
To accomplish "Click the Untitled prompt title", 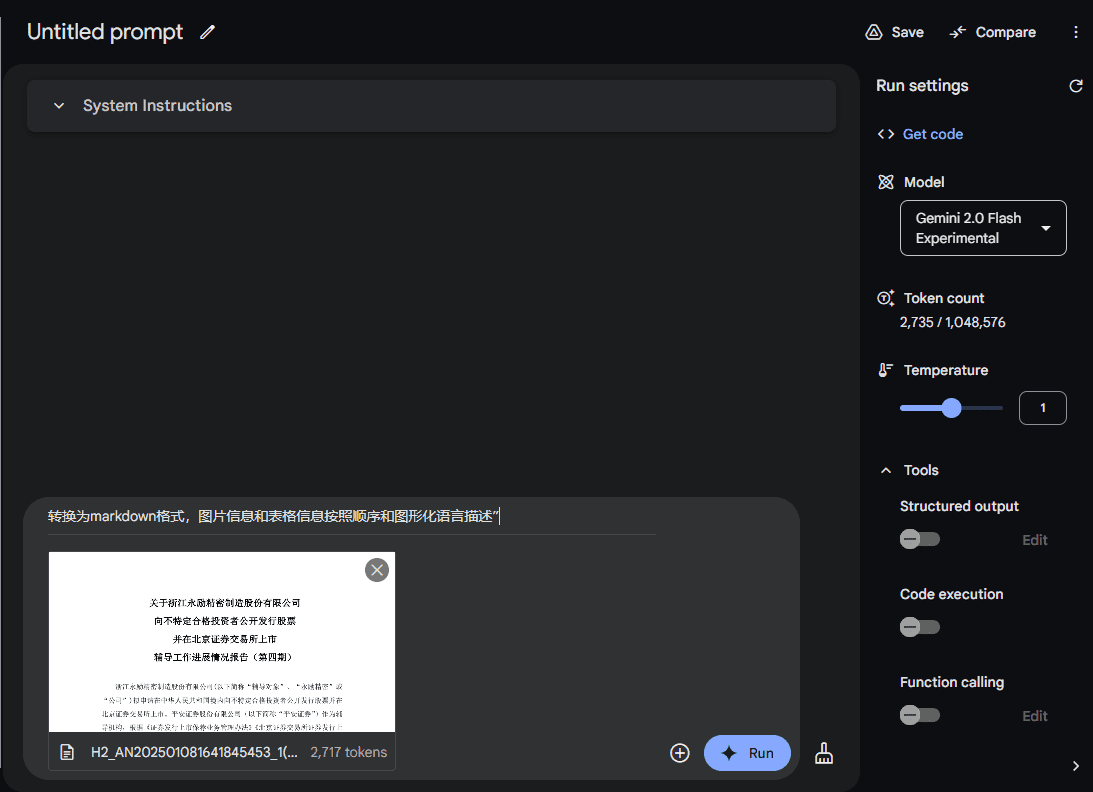I will click(x=105, y=32).
